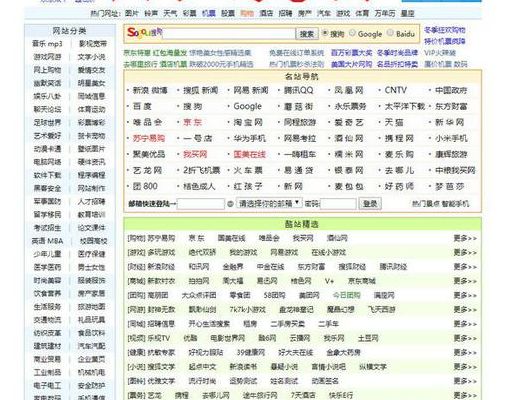
Task: Open 铃声 in the top hot sites bar
Action: coord(151,13)
